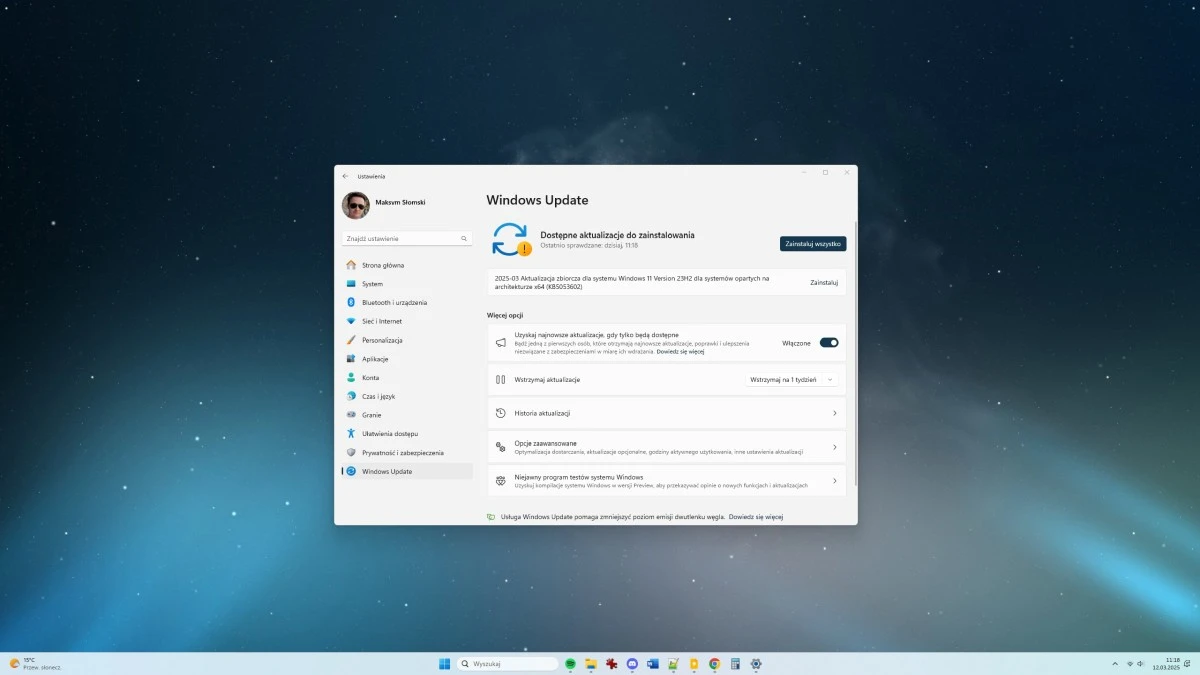Image resolution: width=1200 pixels, height=675 pixels.
Task: Expand Niejawny program testów systemu Windows
Action: point(666,480)
